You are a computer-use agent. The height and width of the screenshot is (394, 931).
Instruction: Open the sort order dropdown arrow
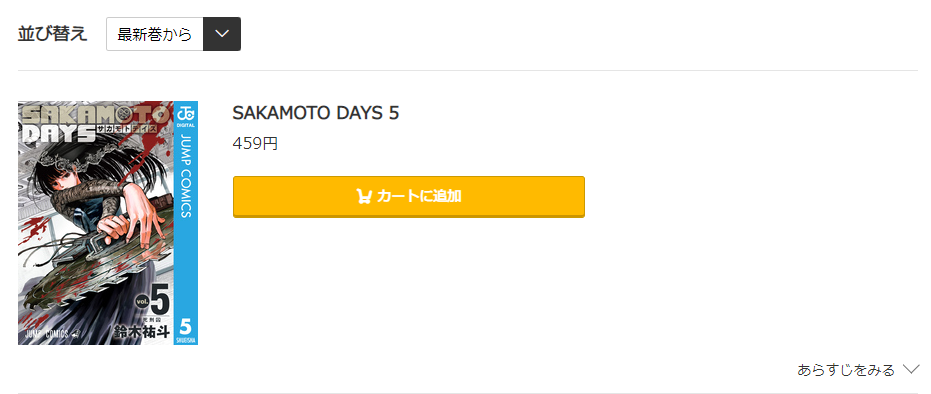[222, 34]
